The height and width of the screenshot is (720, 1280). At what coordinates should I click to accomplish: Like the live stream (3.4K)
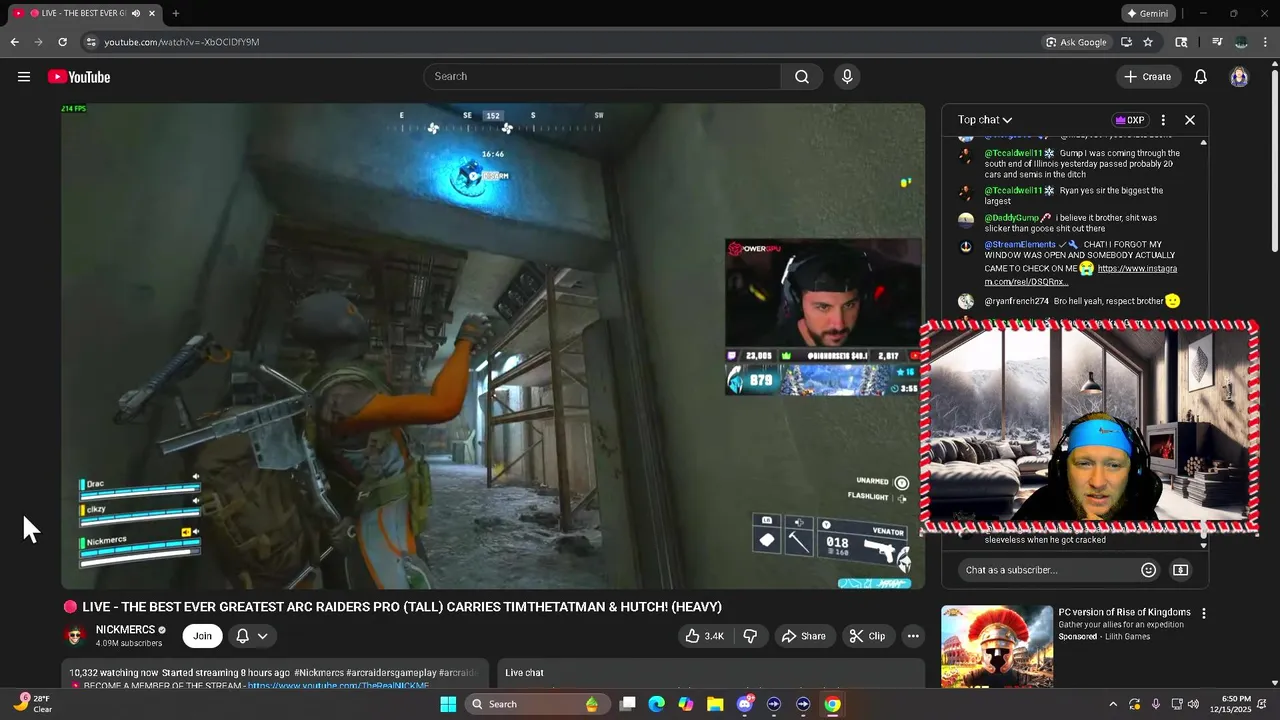pyautogui.click(x=705, y=636)
